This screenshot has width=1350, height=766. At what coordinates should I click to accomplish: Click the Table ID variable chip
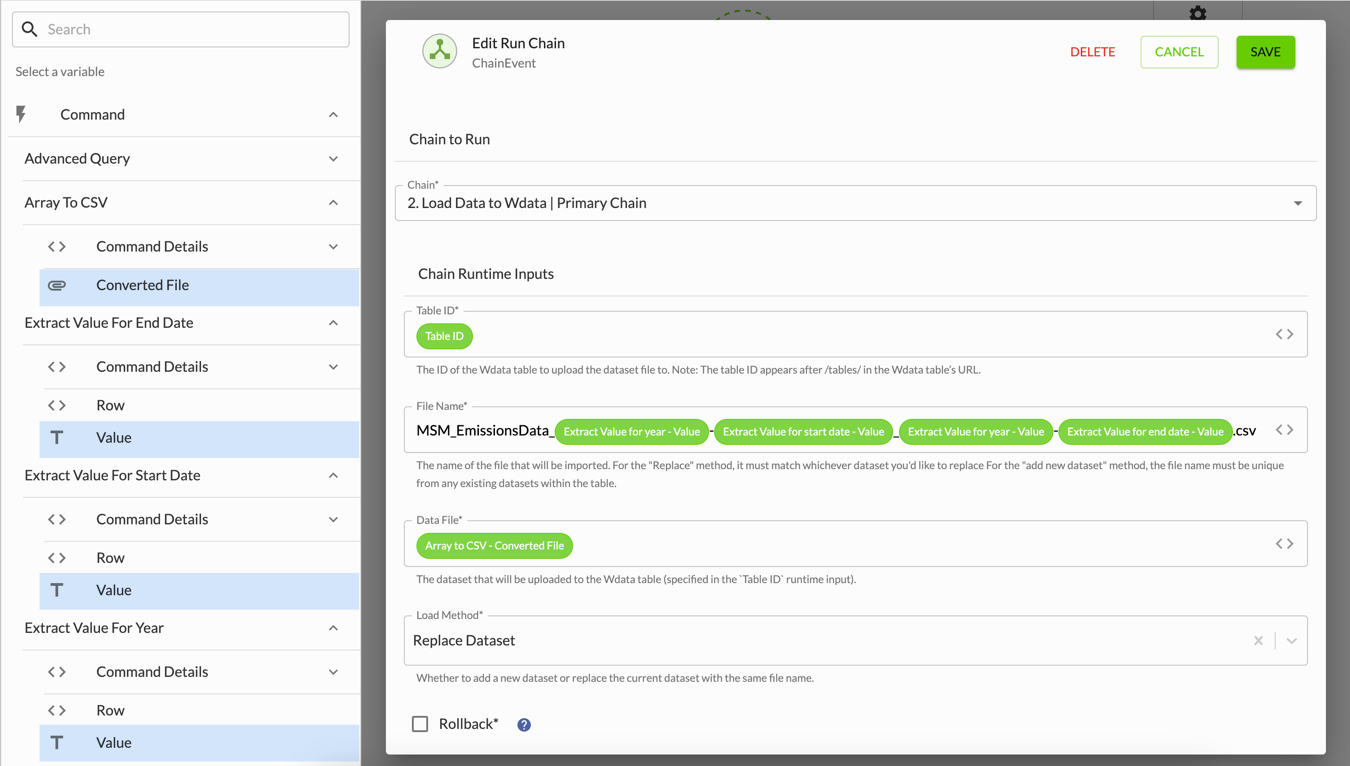444,336
